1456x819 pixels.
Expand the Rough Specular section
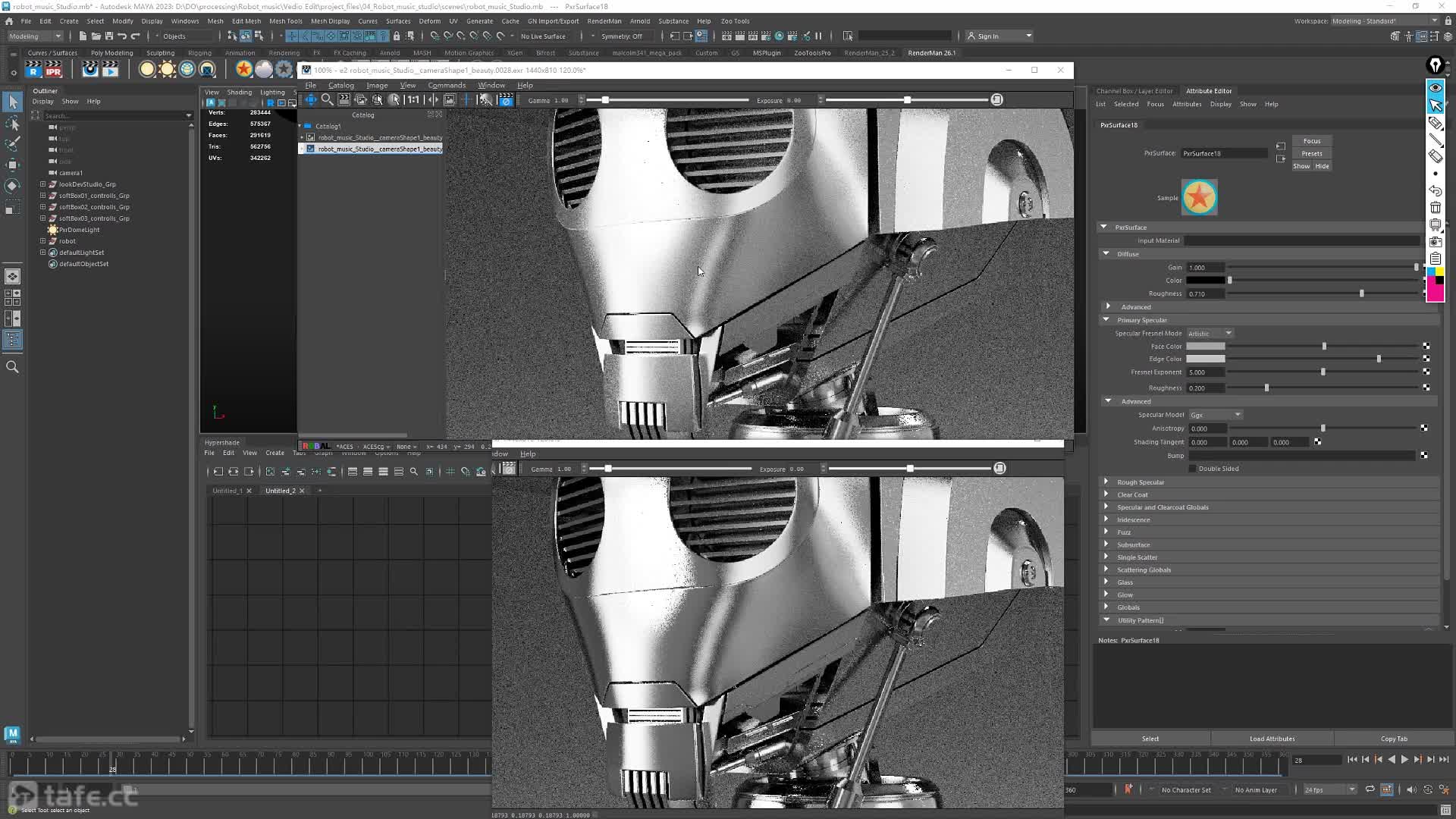click(1106, 482)
